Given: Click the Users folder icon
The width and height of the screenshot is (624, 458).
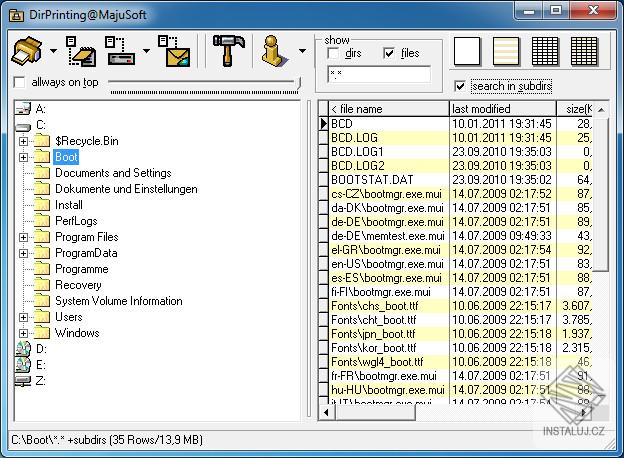Looking at the screenshot, I should pos(42,317).
